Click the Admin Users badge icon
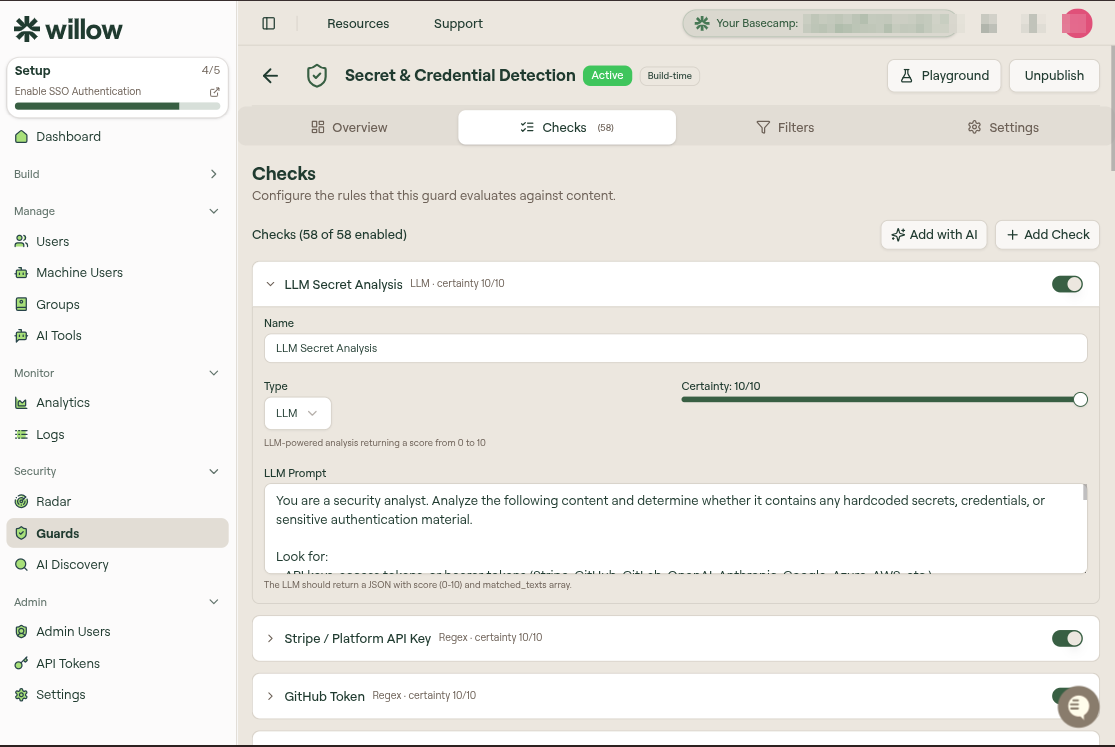 21,632
